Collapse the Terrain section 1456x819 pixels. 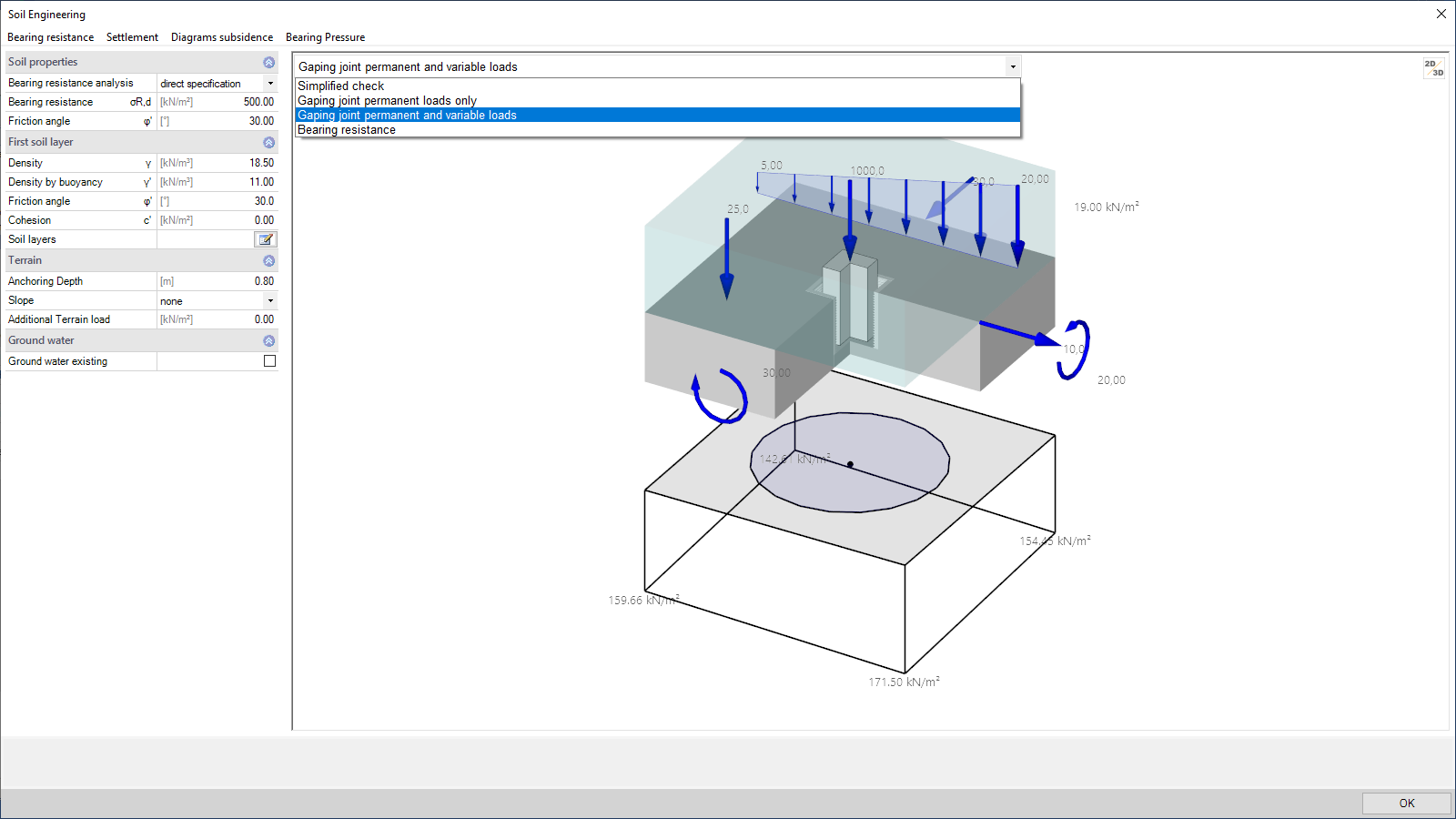tap(268, 260)
